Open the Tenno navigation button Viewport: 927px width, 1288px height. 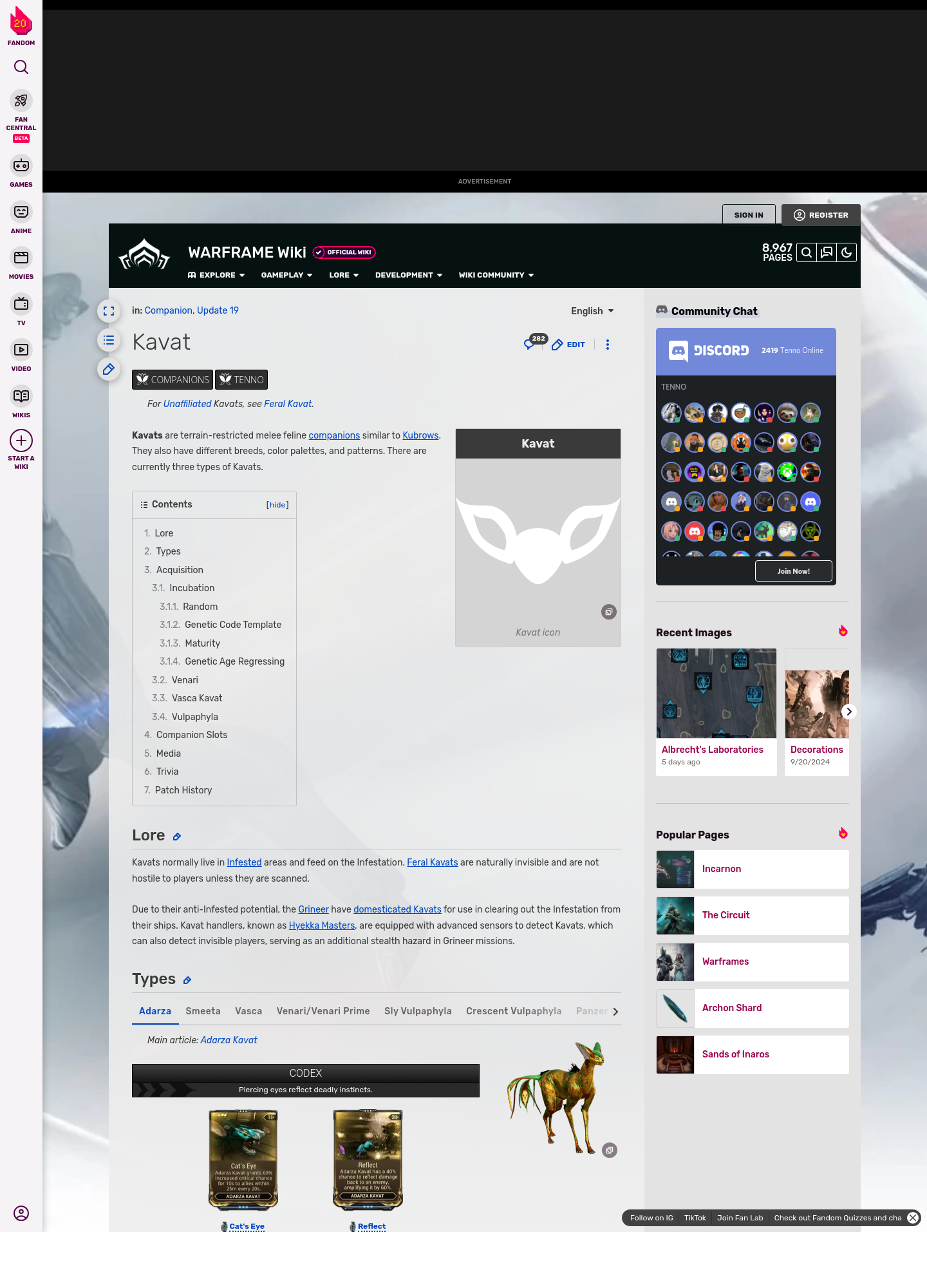pos(241,380)
